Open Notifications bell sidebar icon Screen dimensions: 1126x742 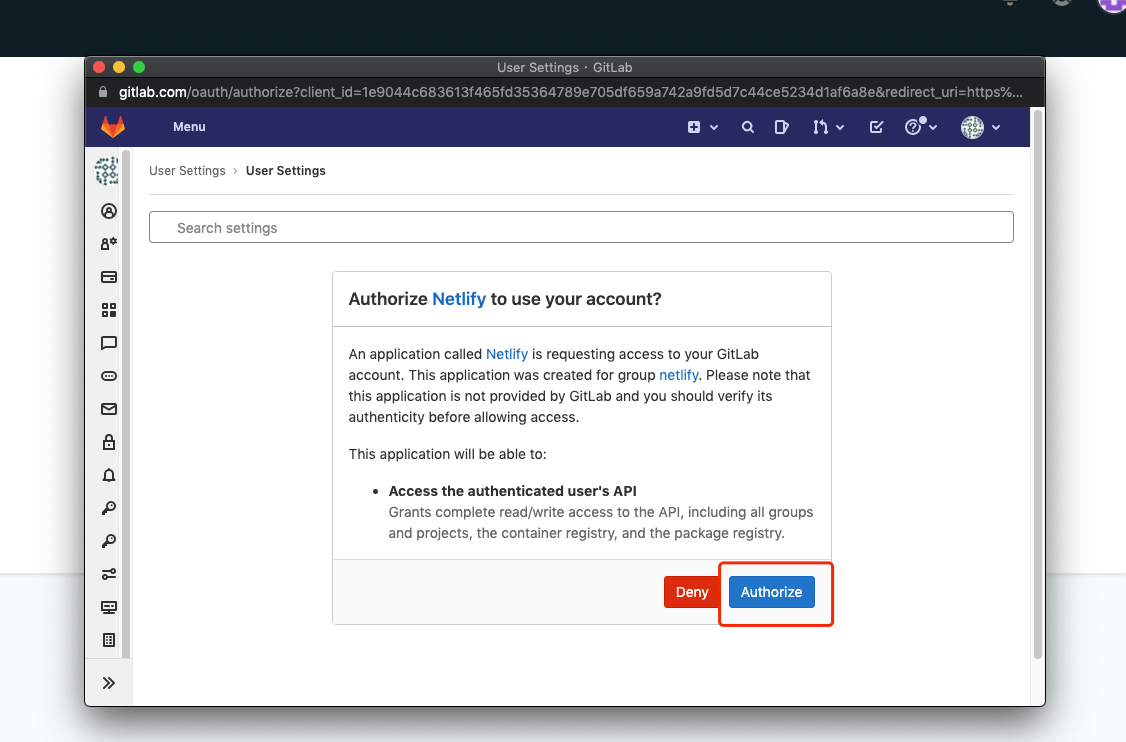click(108, 476)
